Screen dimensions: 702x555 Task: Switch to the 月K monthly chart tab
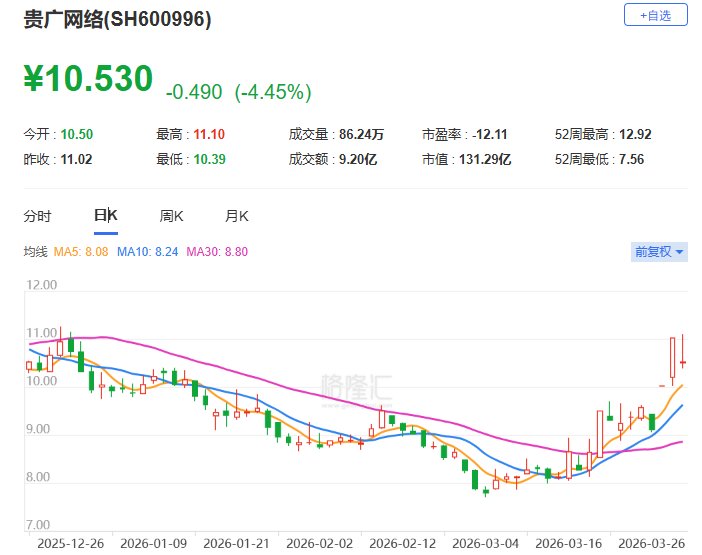237,216
